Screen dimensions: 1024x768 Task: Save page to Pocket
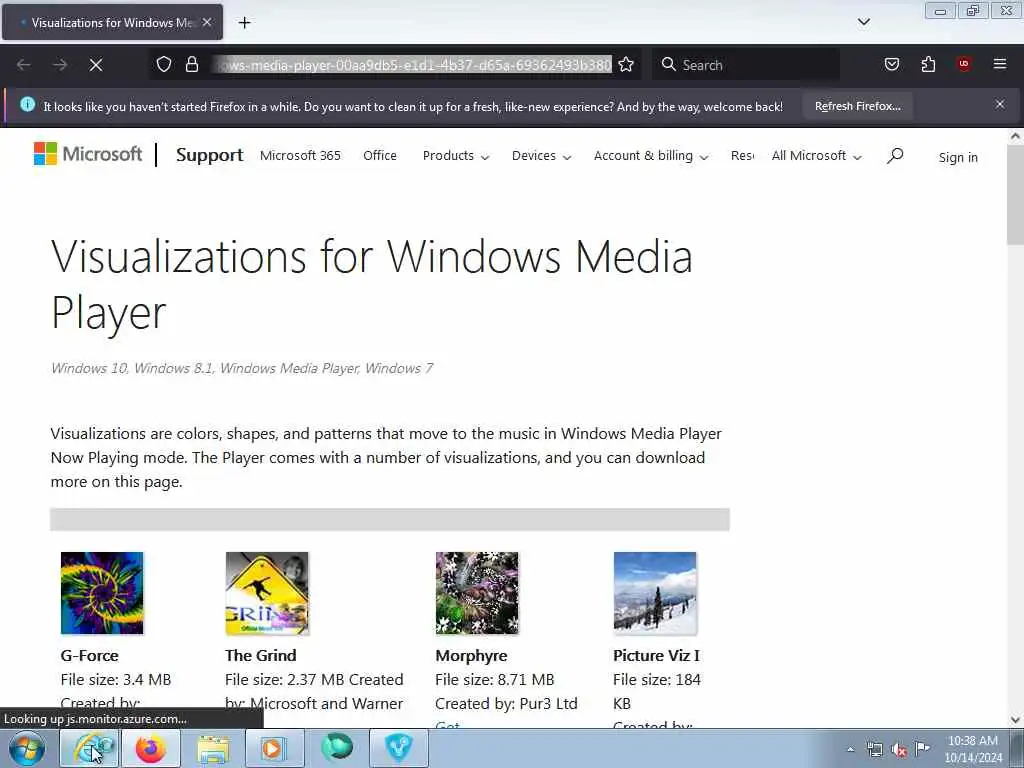pyautogui.click(x=891, y=64)
